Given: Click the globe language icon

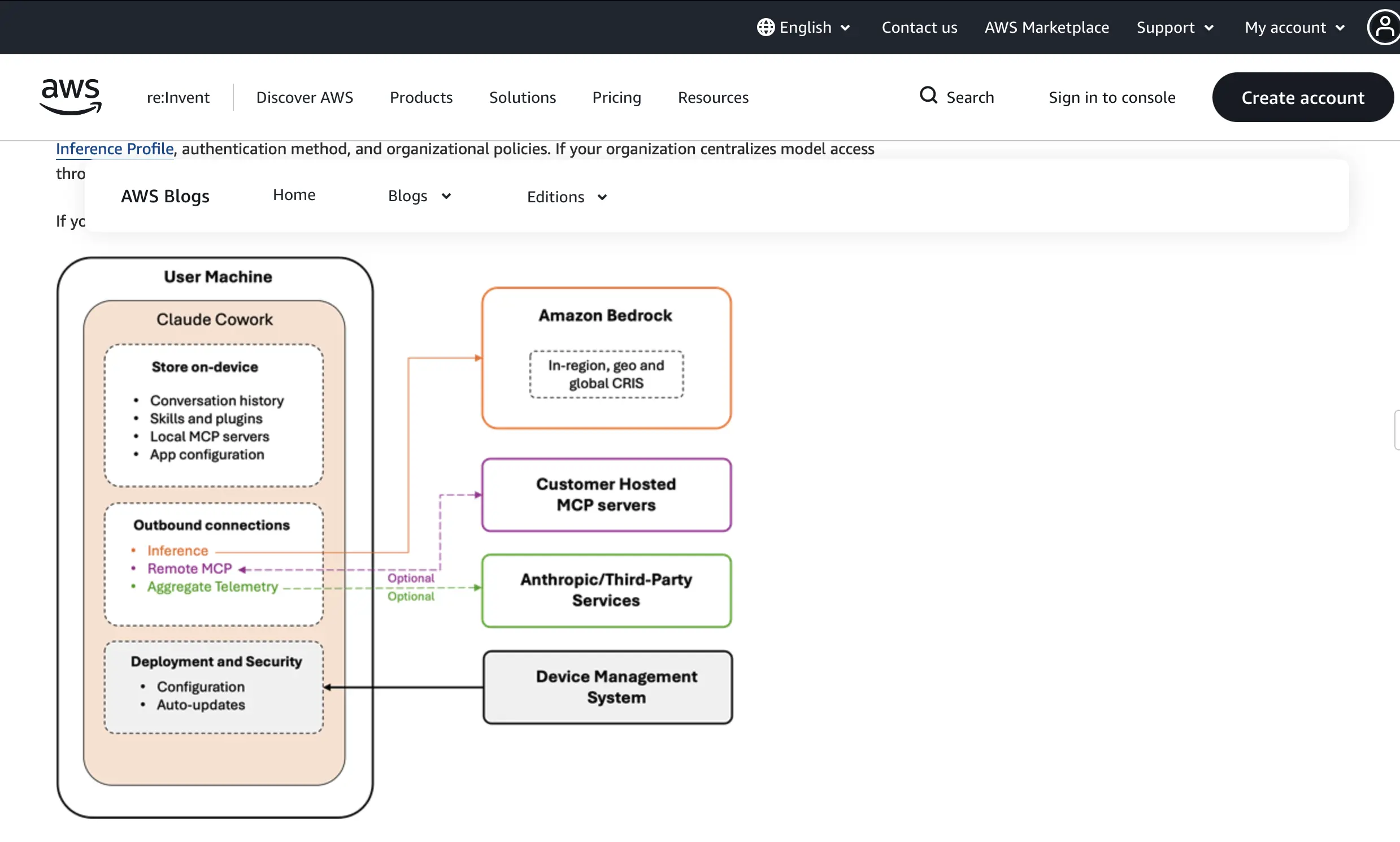Looking at the screenshot, I should coord(765,27).
